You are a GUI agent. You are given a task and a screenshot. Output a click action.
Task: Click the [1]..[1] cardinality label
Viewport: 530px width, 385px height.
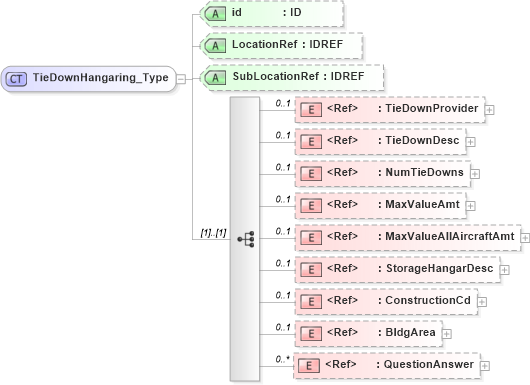click(x=213, y=233)
